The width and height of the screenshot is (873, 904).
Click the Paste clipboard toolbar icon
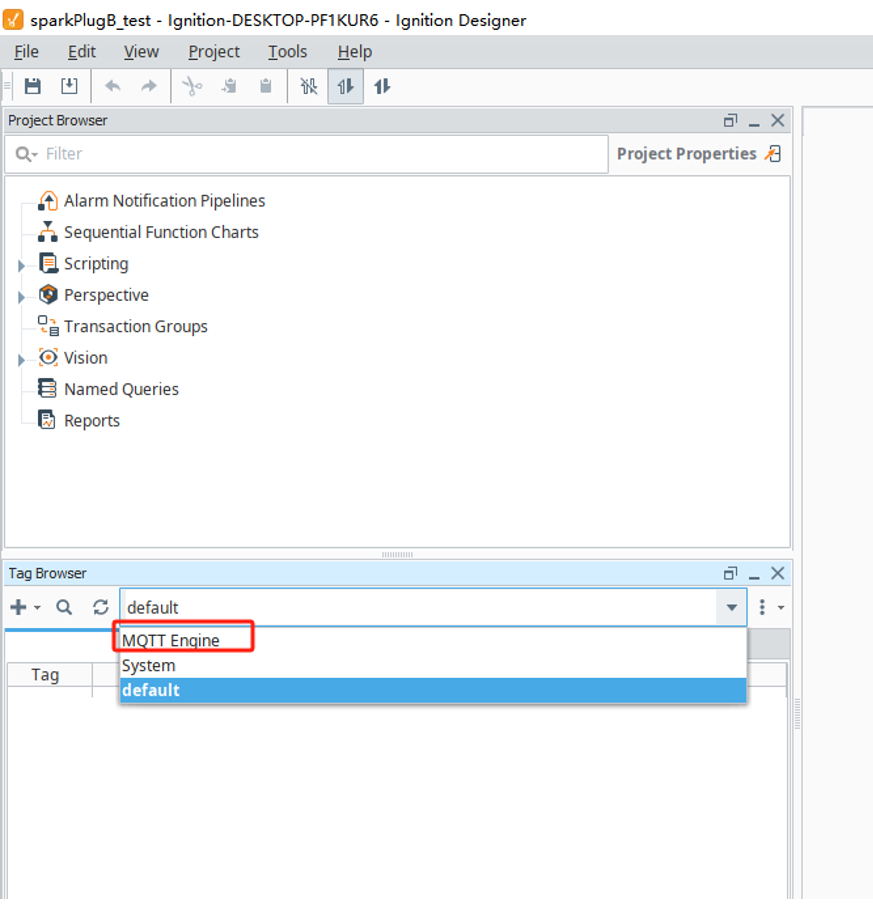coord(266,86)
